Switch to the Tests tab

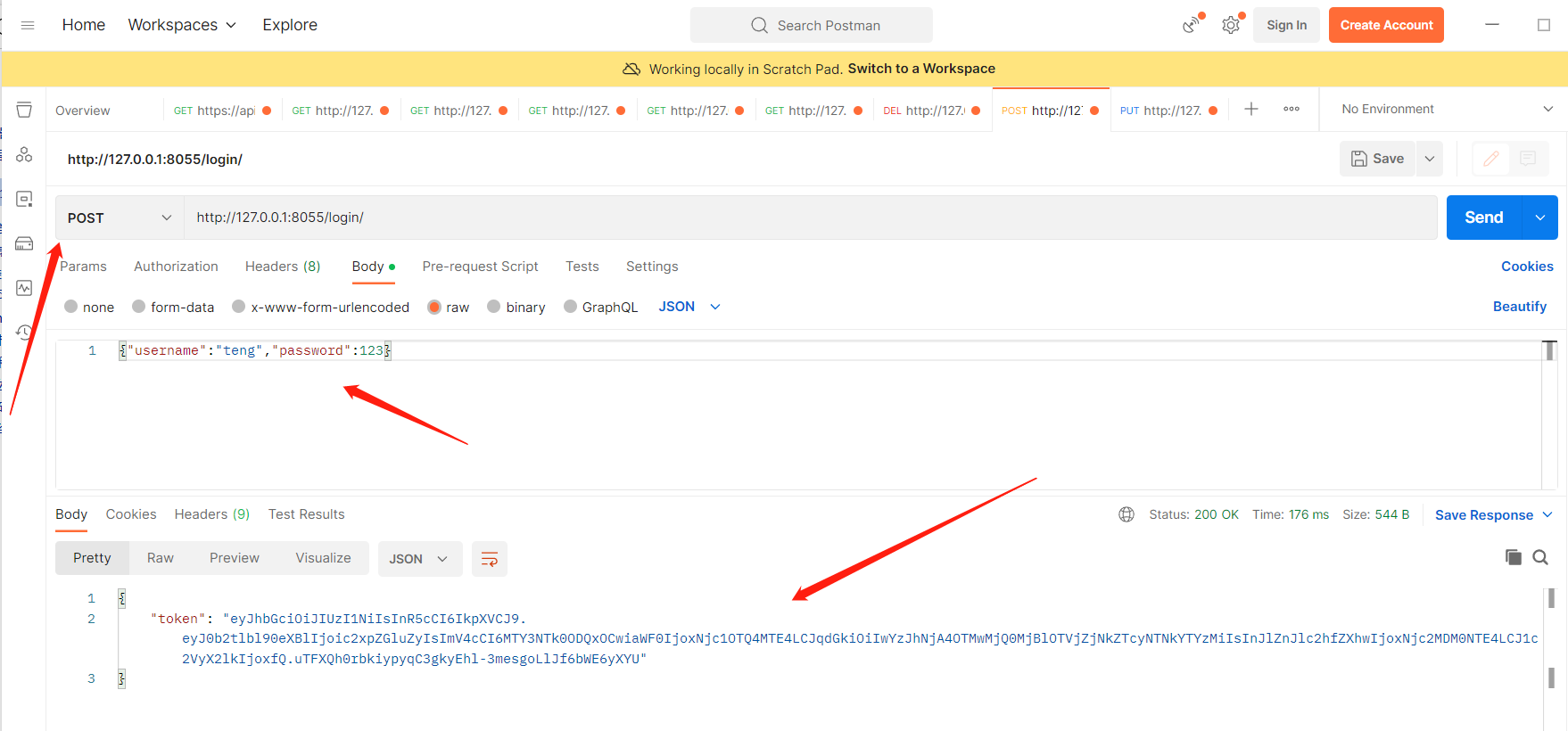point(582,267)
